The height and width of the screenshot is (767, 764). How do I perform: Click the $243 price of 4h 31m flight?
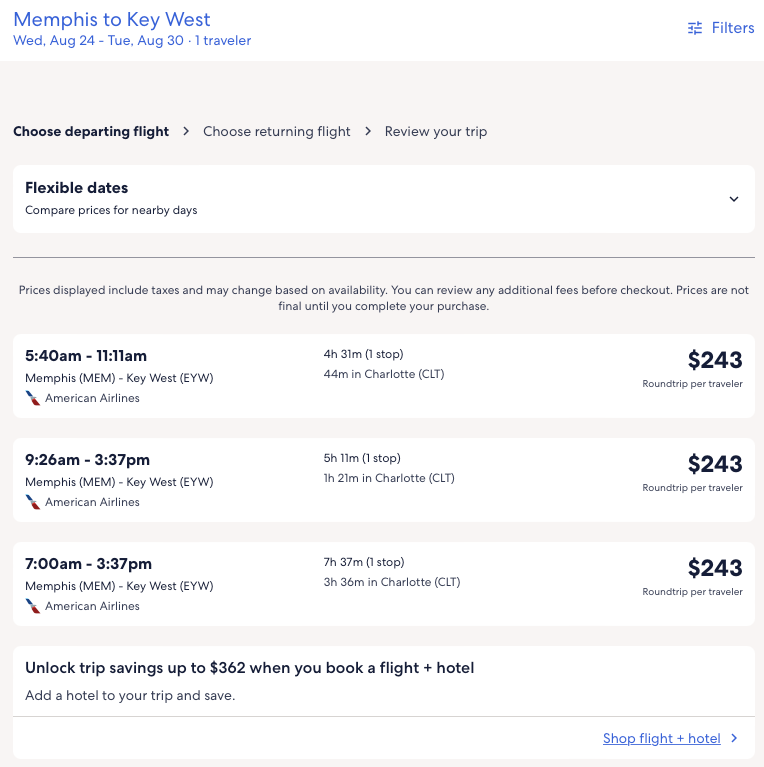pyautogui.click(x=714, y=360)
